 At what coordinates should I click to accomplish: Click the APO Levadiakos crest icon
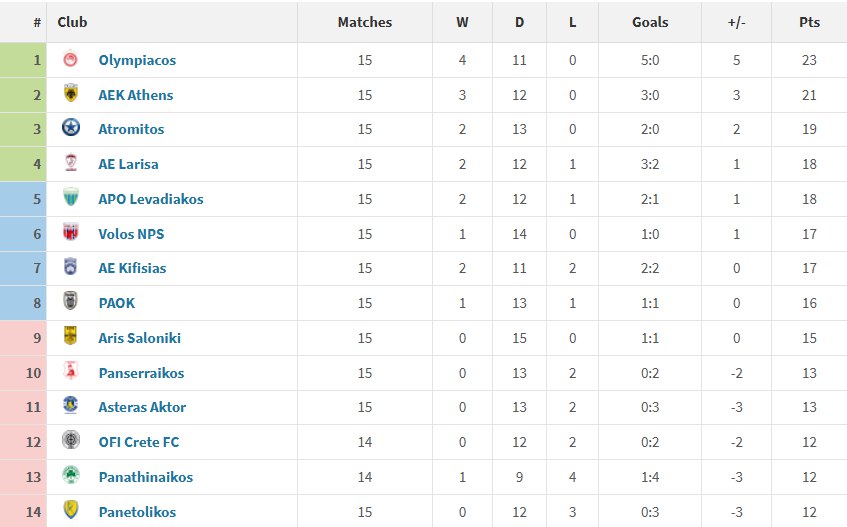coord(70,199)
